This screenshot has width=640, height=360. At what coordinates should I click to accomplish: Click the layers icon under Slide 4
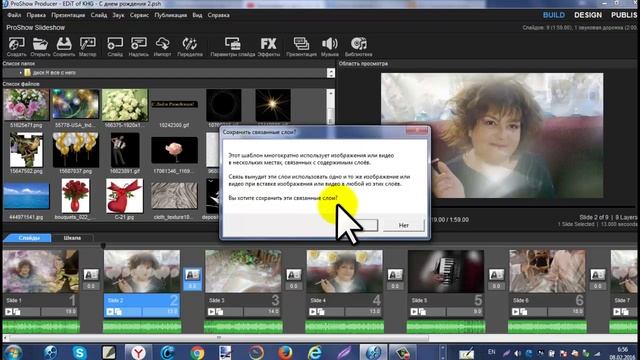point(321,312)
